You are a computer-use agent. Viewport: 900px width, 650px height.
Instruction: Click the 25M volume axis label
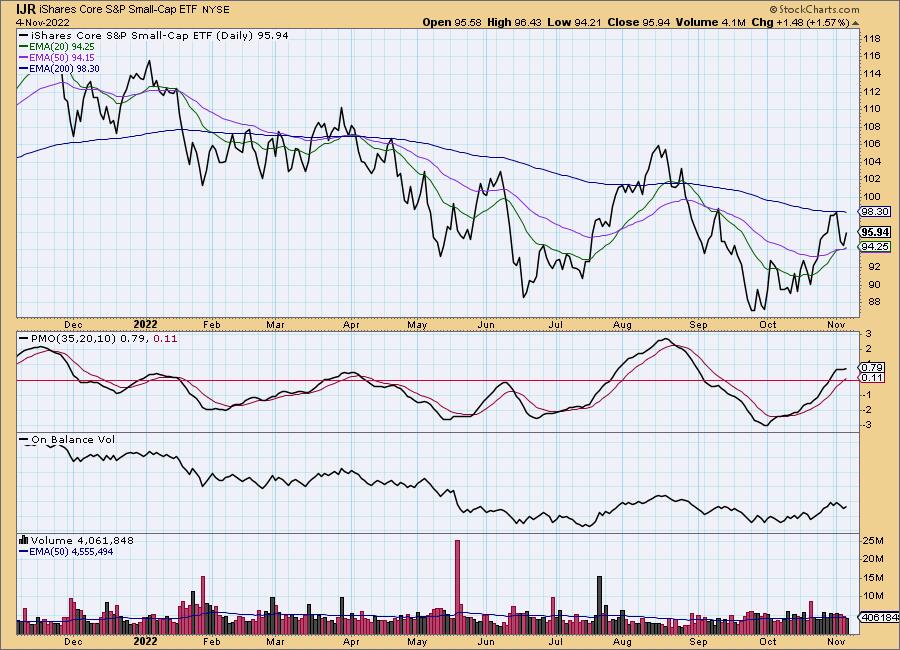click(873, 541)
